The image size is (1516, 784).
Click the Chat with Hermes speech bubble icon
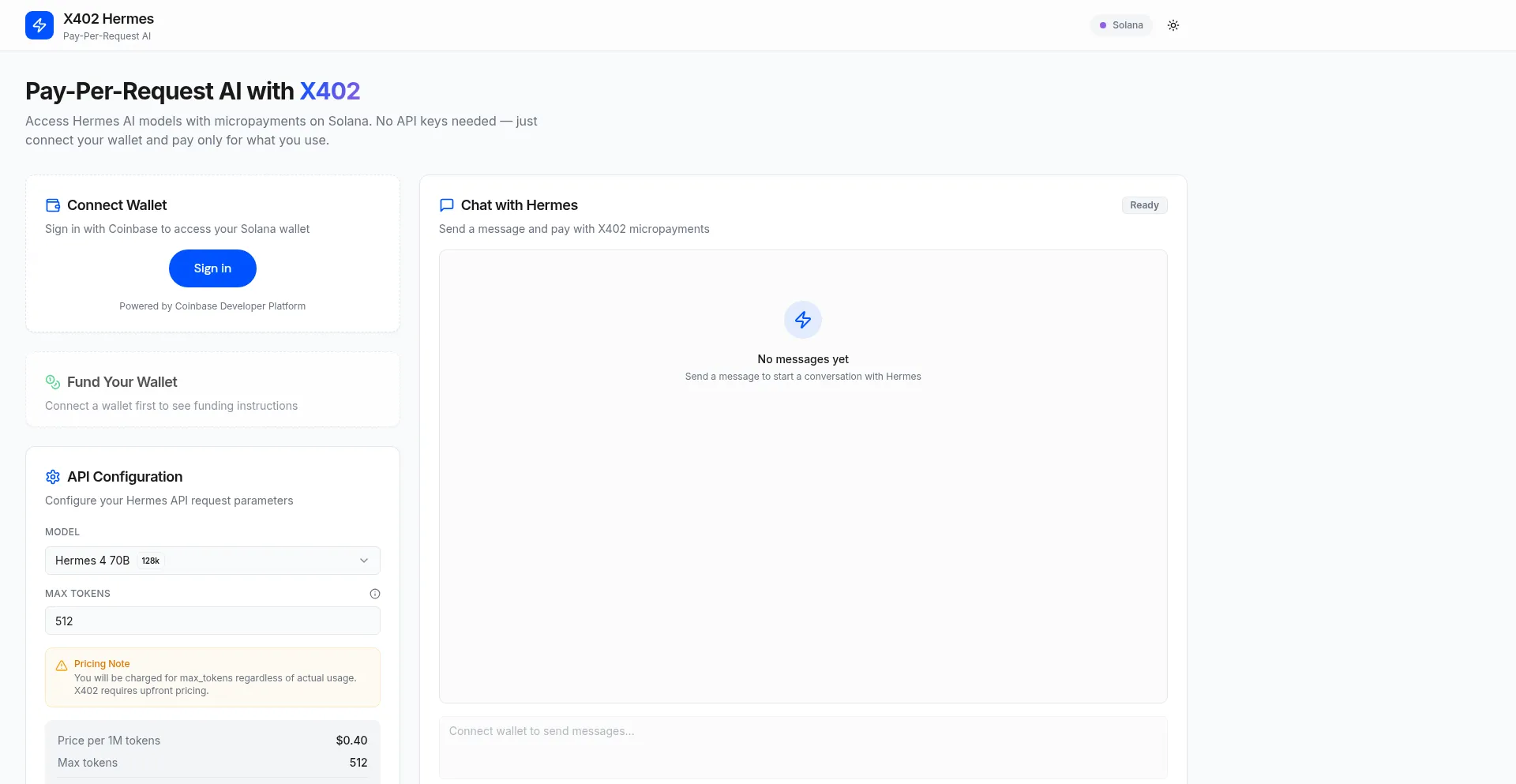click(x=447, y=205)
